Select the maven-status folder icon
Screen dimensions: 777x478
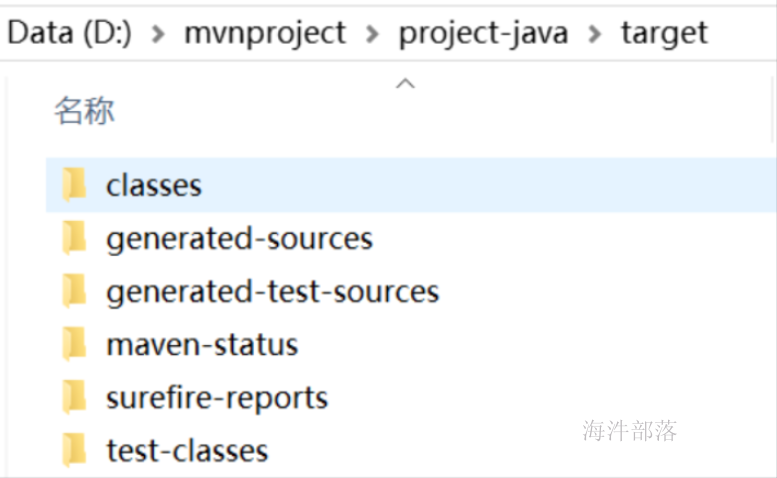pyautogui.click(x=74, y=344)
